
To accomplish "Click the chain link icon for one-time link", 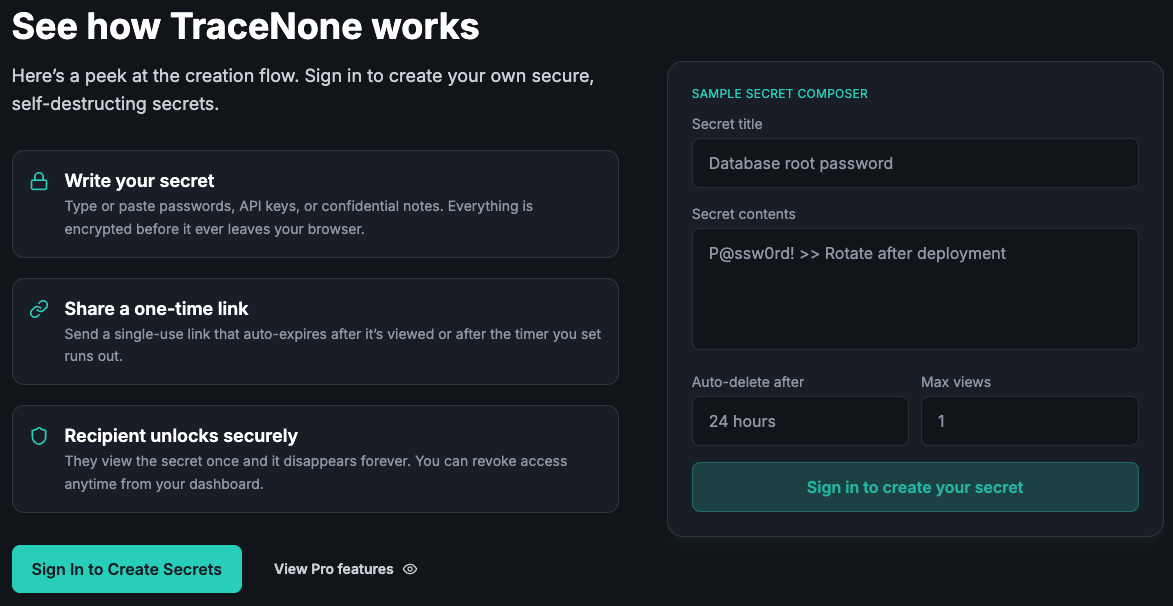I will click(x=39, y=309).
